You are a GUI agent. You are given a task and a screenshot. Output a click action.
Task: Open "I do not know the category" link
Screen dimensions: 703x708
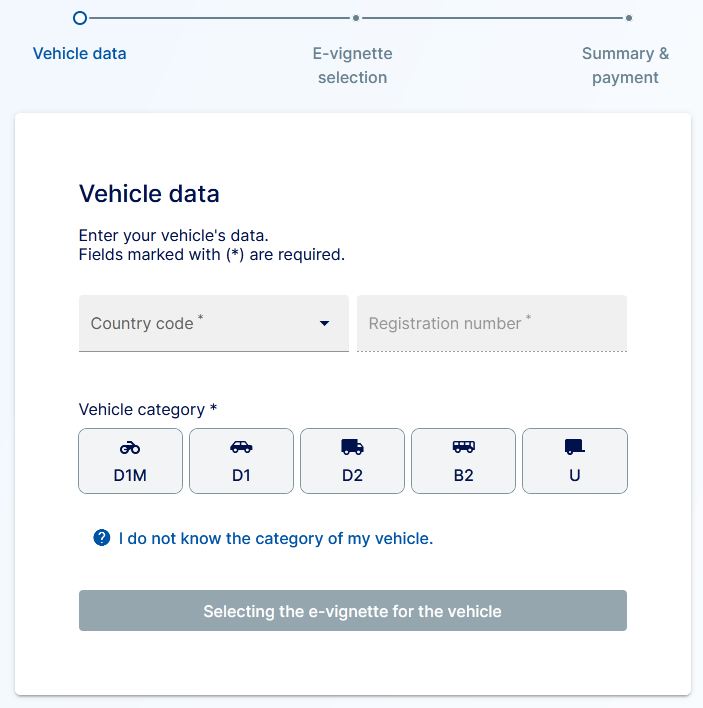(276, 538)
